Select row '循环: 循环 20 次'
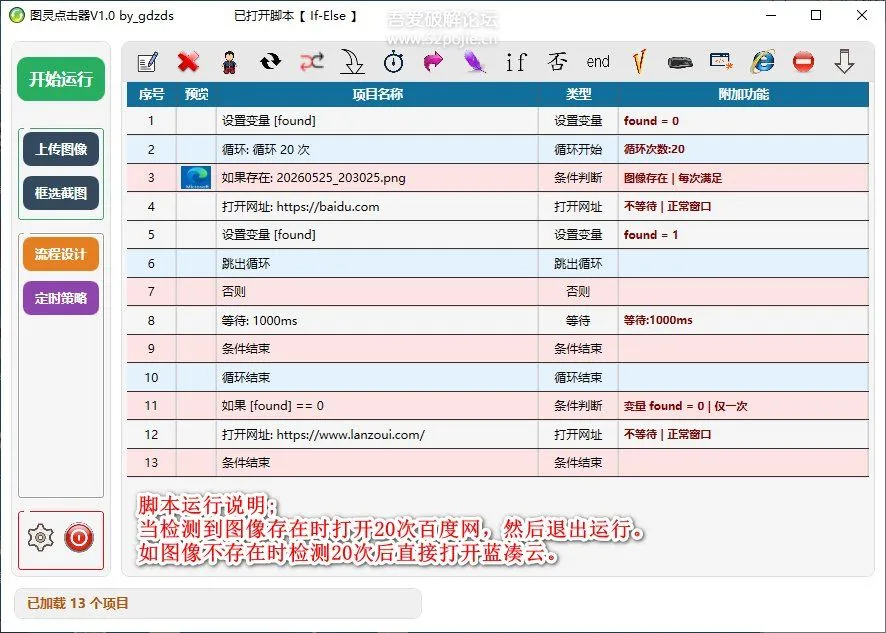The height and width of the screenshot is (633, 886). pos(497,149)
